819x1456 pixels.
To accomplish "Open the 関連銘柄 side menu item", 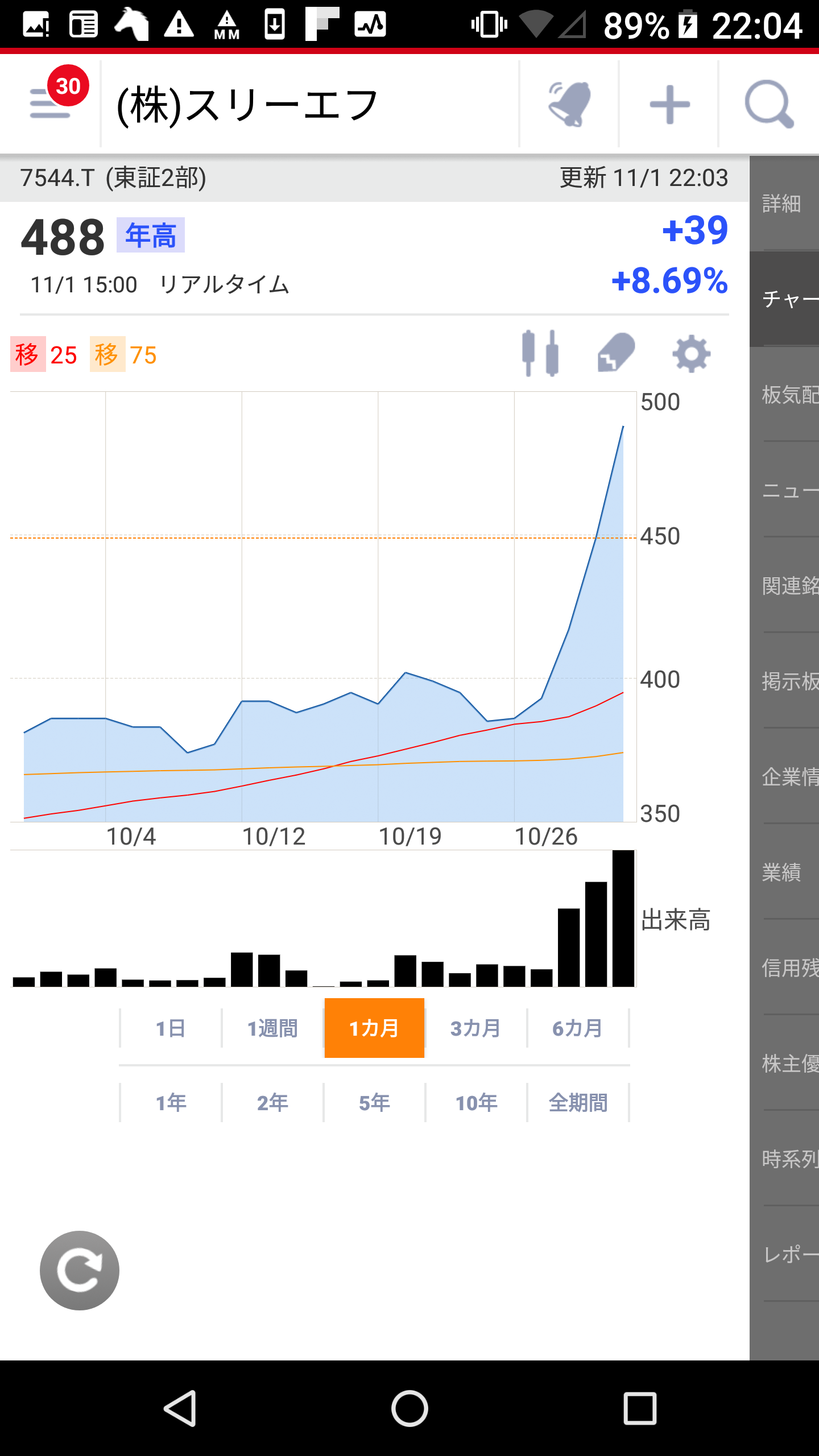I will point(784,585).
